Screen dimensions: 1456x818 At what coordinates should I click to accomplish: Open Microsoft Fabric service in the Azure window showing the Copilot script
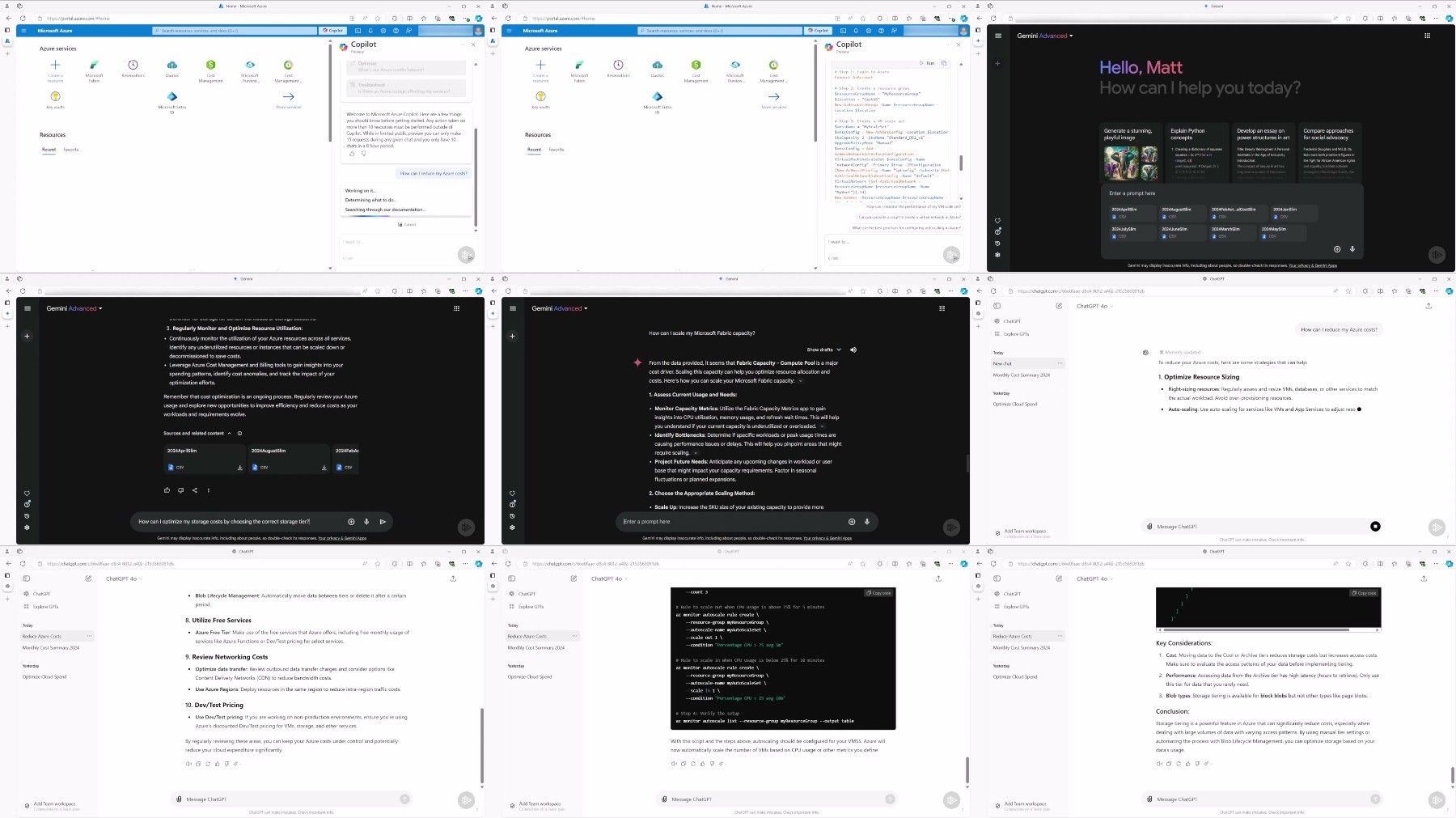click(579, 70)
